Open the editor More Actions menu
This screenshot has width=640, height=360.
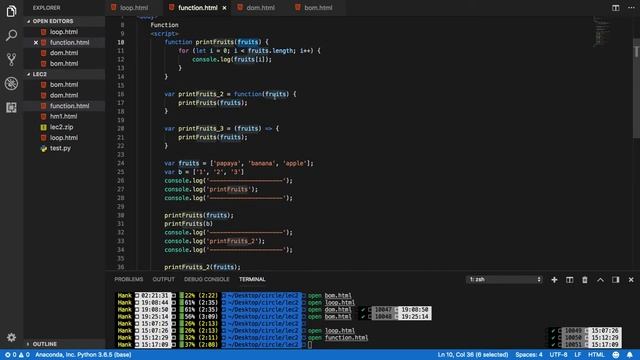[631, 8]
